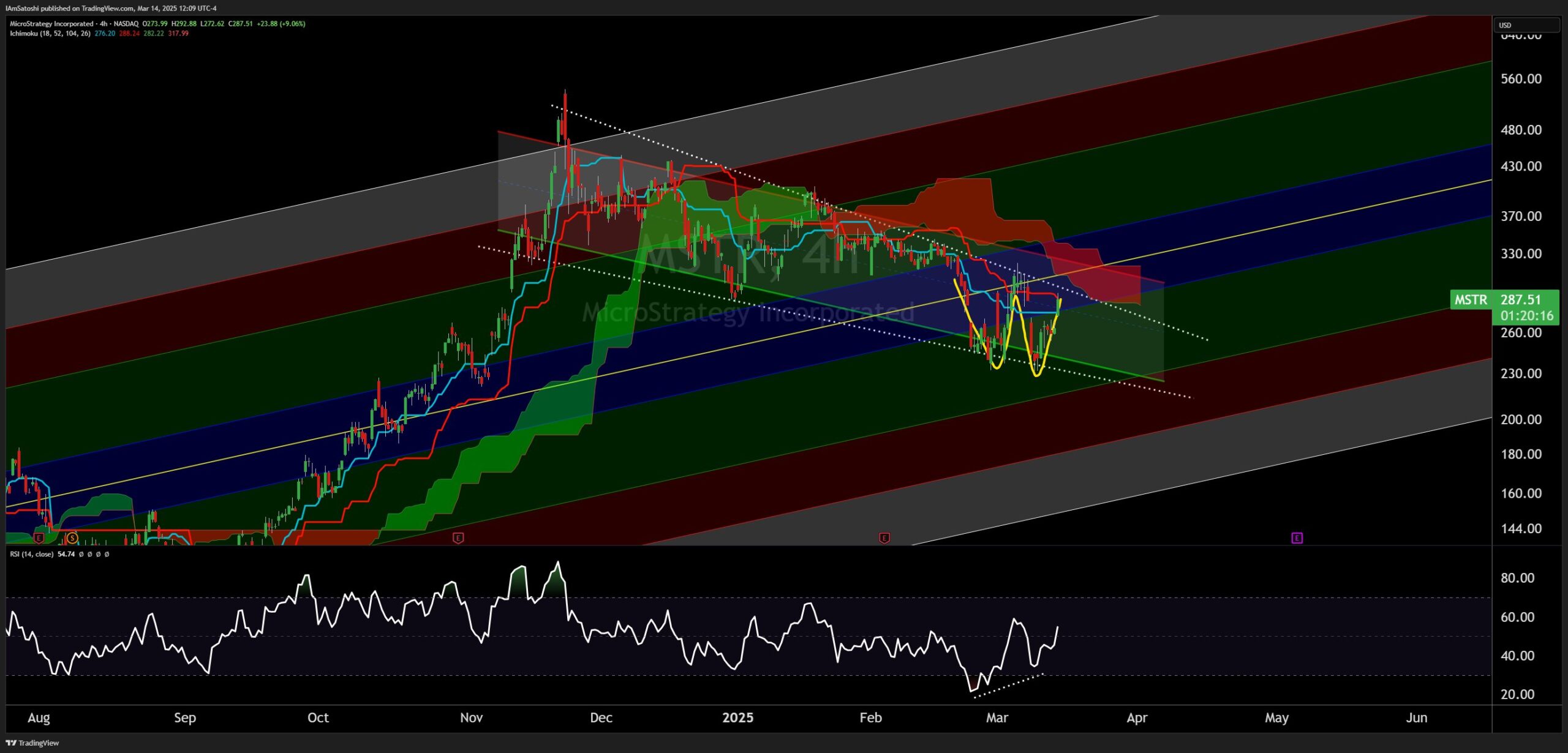The image size is (1568, 753).
Task: Click the Nov time axis label
Action: pos(471,717)
